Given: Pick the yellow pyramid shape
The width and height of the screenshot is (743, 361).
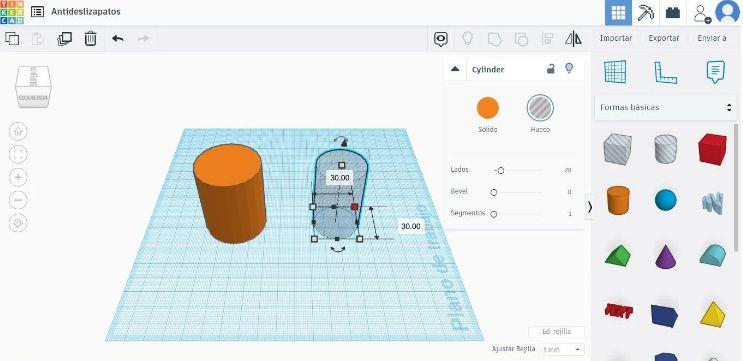Looking at the screenshot, I should [x=713, y=314].
